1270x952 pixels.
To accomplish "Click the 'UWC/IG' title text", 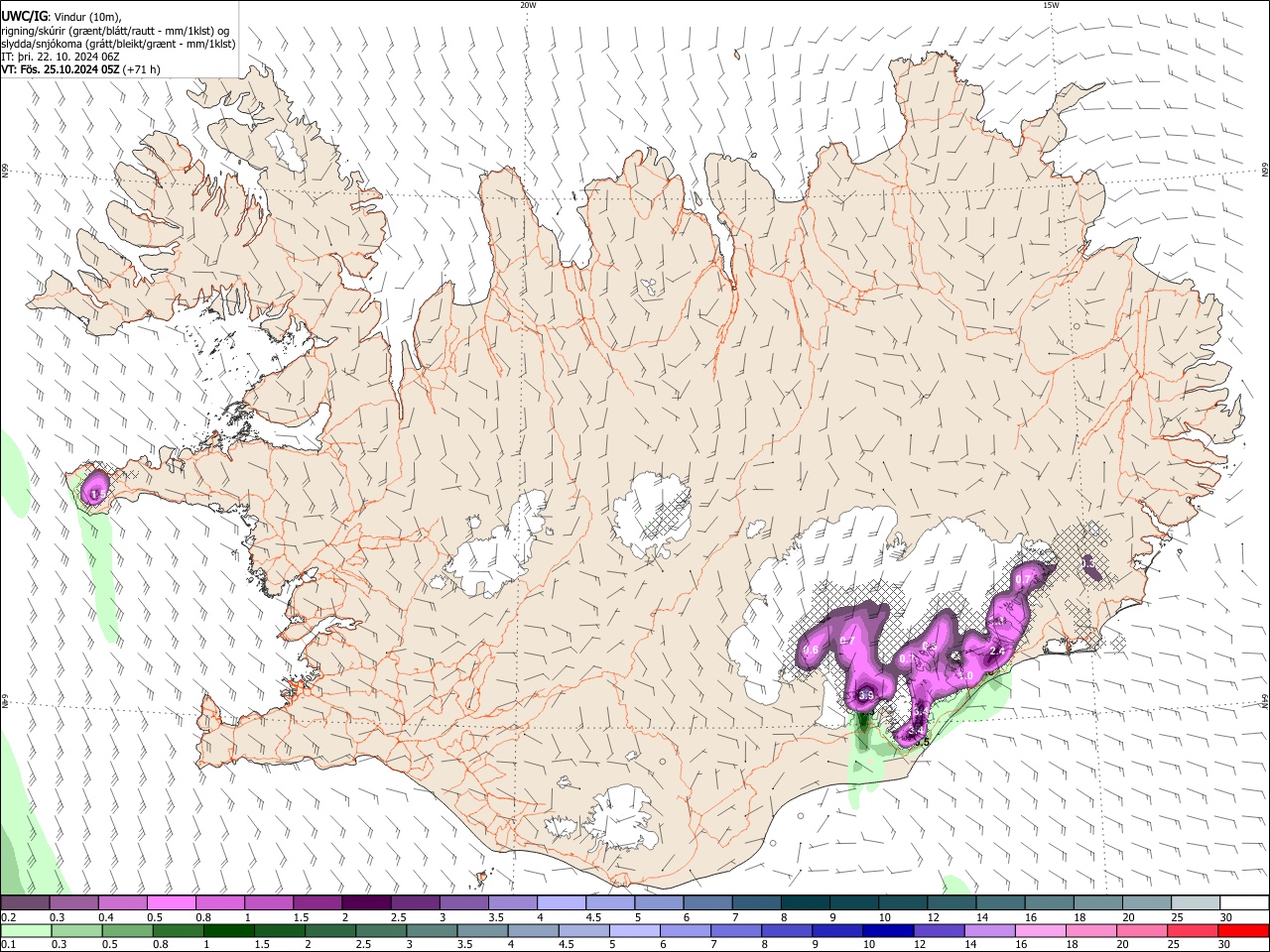I will (x=24, y=17).
